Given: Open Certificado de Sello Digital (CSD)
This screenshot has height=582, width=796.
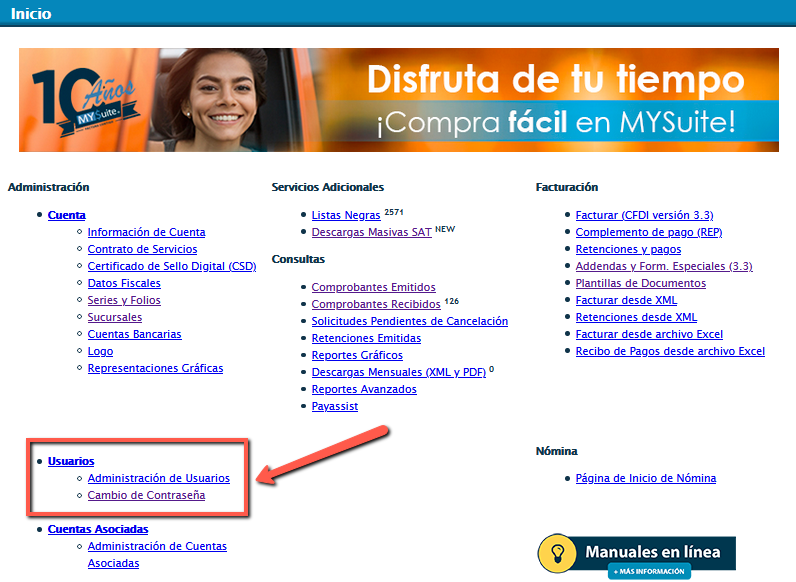Looking at the screenshot, I should click(172, 266).
